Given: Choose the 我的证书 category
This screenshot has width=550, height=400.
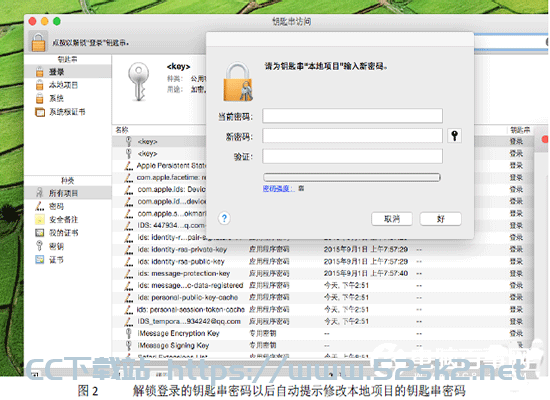Looking at the screenshot, I should tap(68, 233).
